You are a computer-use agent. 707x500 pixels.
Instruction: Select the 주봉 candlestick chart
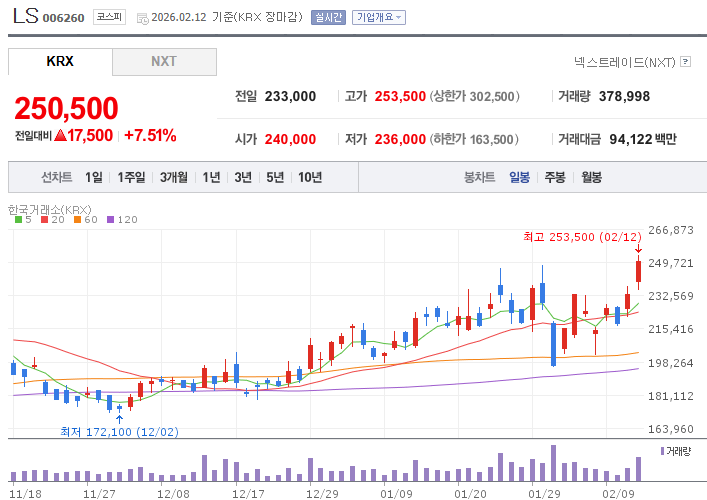tap(555, 177)
